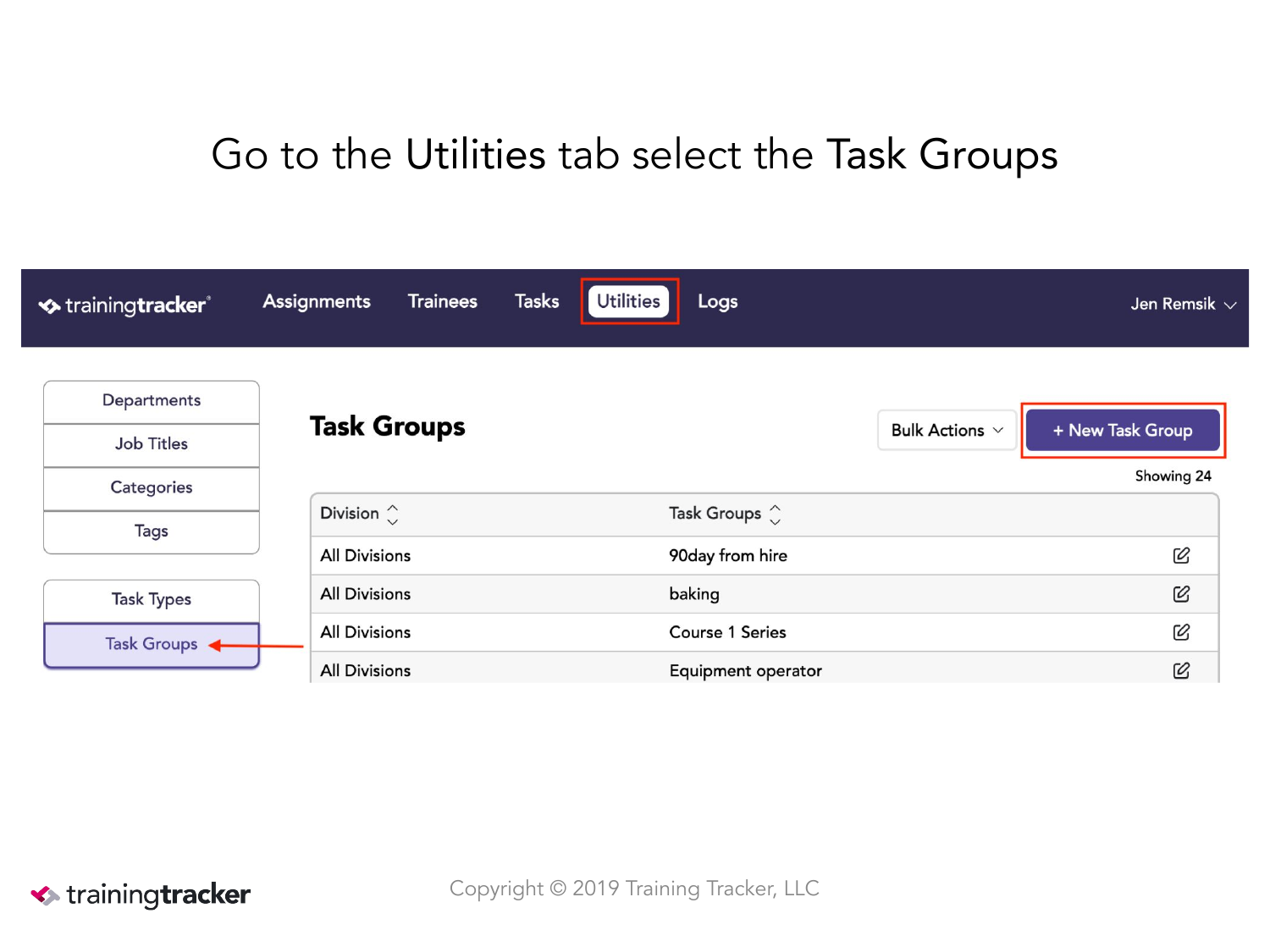The width and height of the screenshot is (1270, 952).
Task: Select Tags in the sidebar
Action: click(x=152, y=531)
